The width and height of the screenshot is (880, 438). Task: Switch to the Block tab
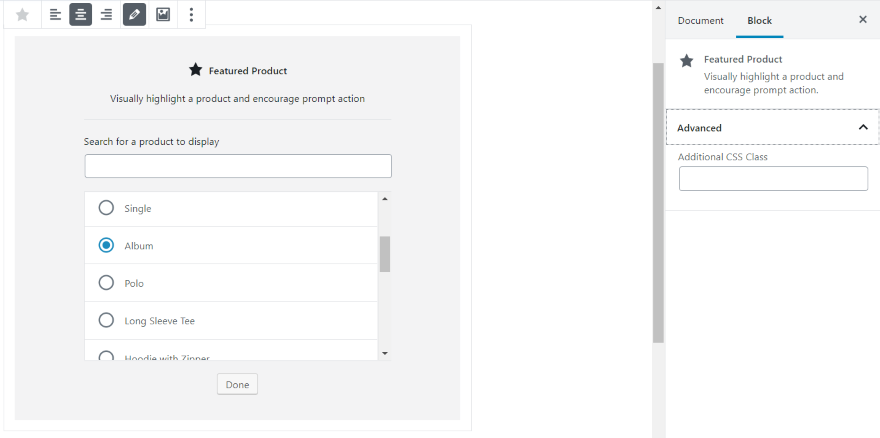point(760,20)
